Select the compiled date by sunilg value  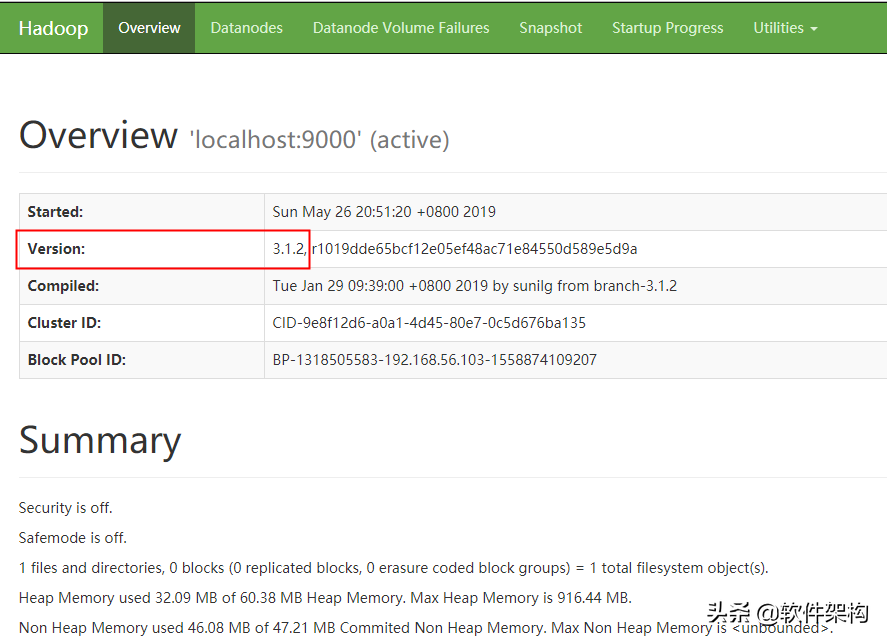[475, 286]
